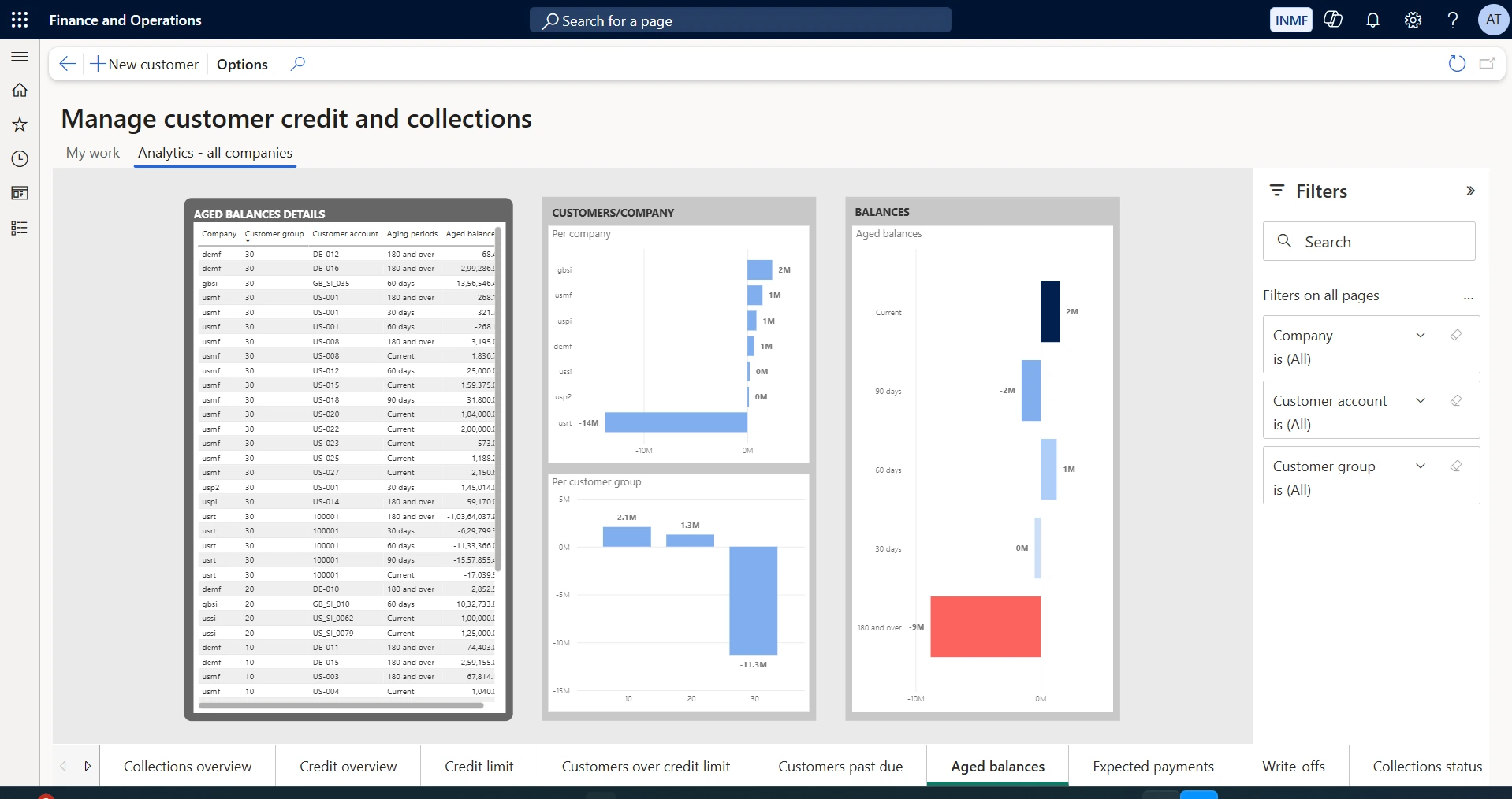Image resolution: width=1512 pixels, height=799 pixels.
Task: Select the red 180 and over bar
Action: pyautogui.click(x=985, y=626)
